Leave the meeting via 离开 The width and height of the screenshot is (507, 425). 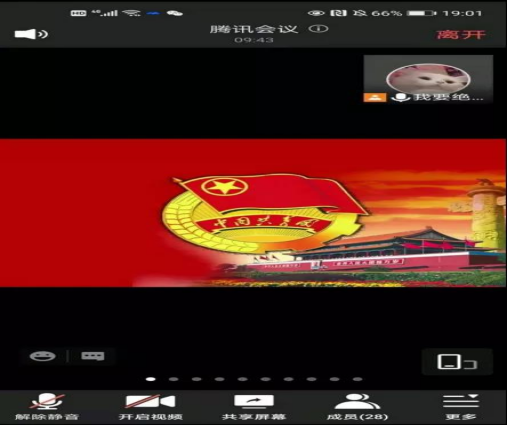pyautogui.click(x=461, y=34)
